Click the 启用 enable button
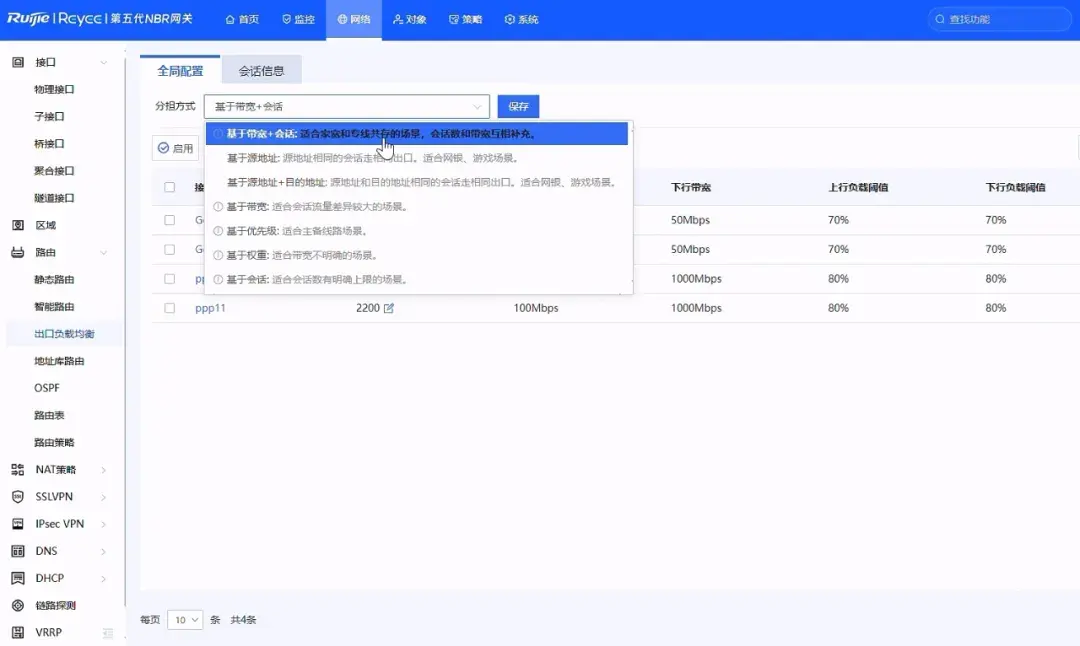Viewport: 1080px width, 646px height. point(176,147)
